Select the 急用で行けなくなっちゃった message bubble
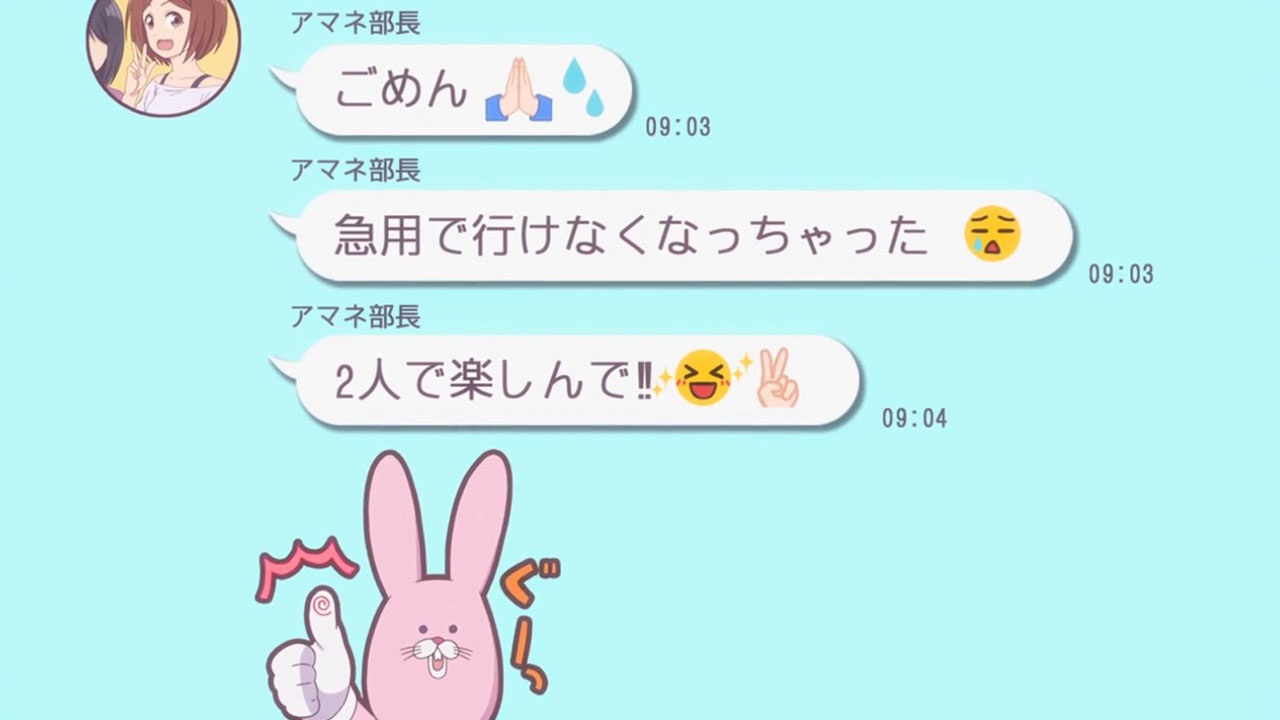The width and height of the screenshot is (1280, 720). pyautogui.click(x=673, y=237)
